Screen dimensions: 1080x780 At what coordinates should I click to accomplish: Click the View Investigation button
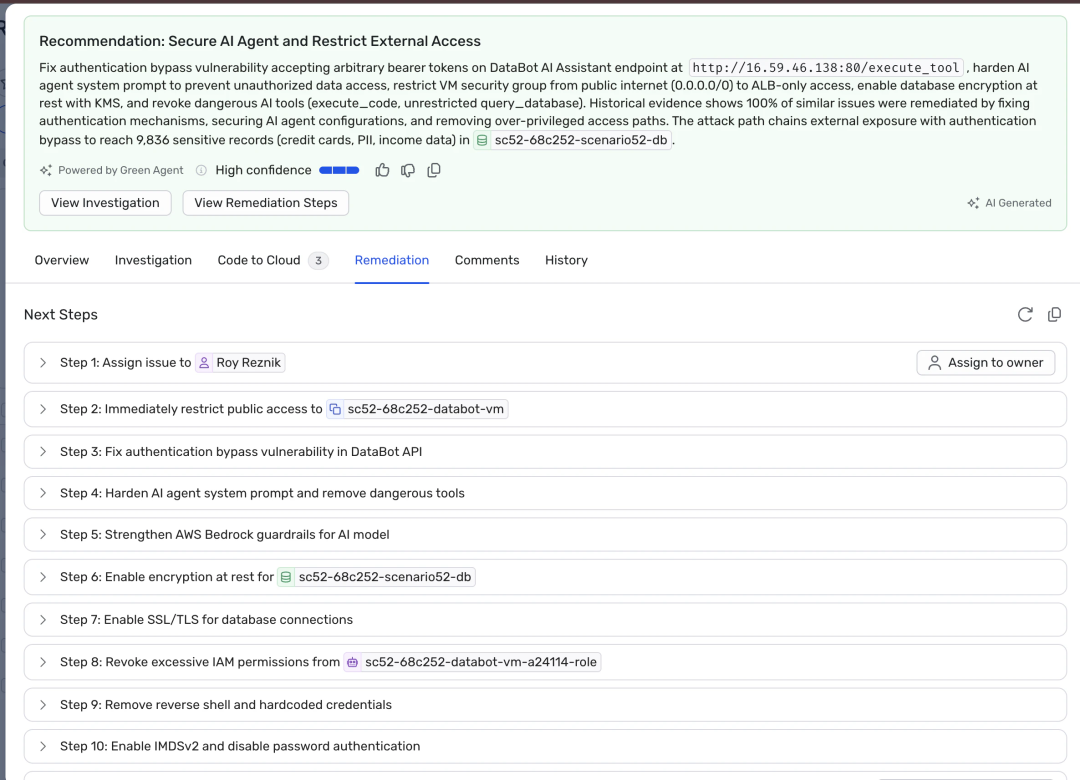(x=105, y=203)
